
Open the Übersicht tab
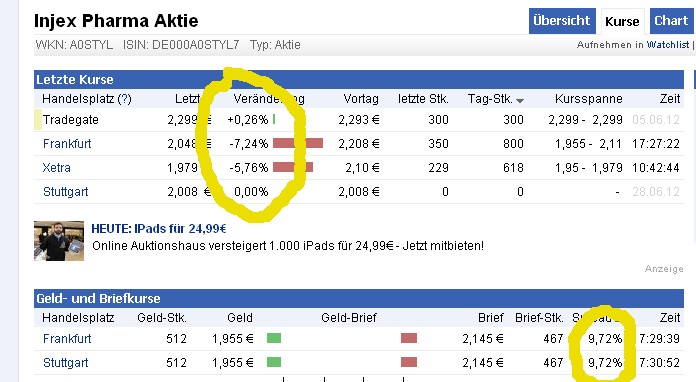click(x=562, y=21)
